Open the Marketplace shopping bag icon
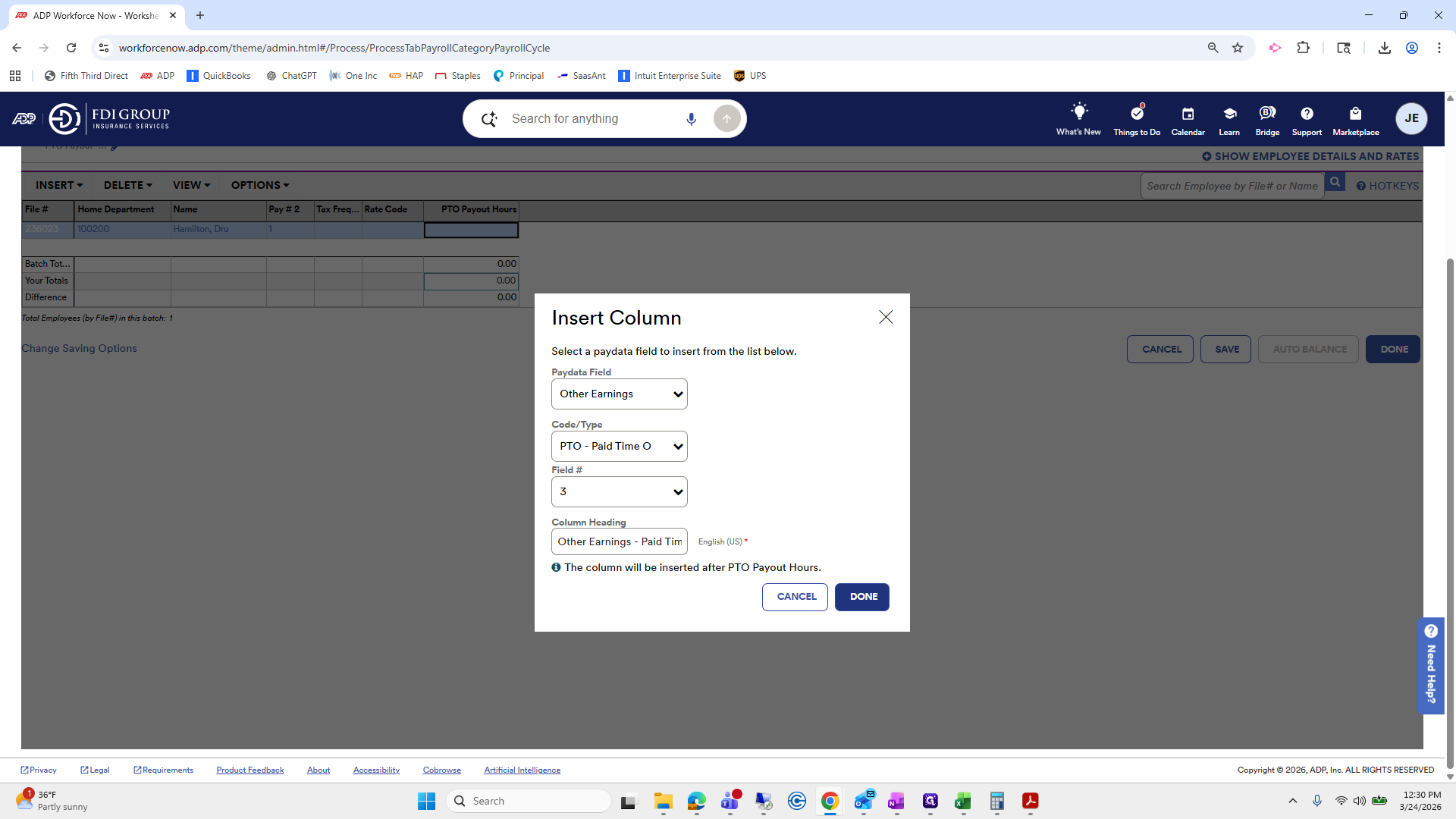Screen dimensions: 1456x819 coord(1355,114)
